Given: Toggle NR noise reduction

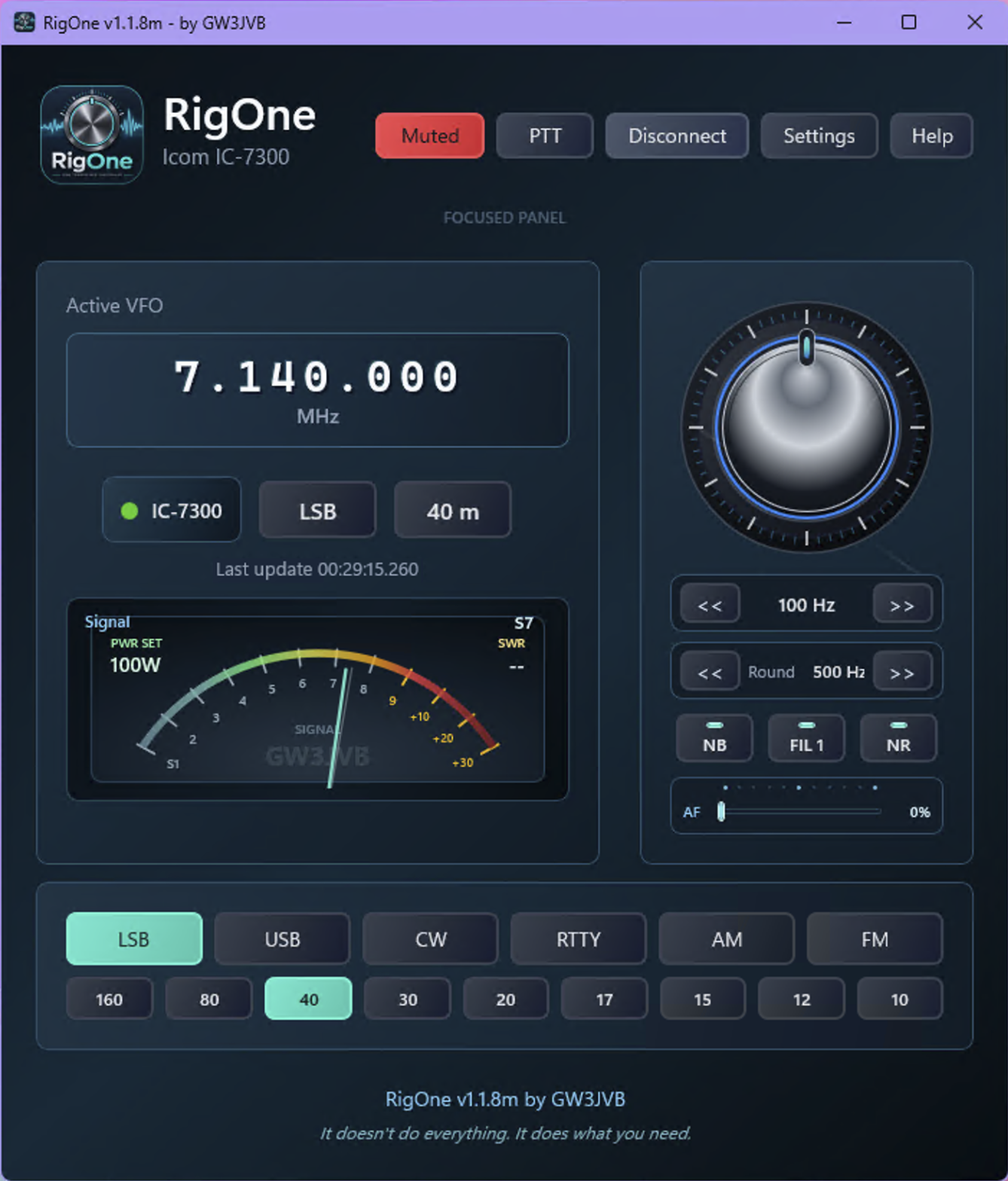Looking at the screenshot, I should coord(898,738).
